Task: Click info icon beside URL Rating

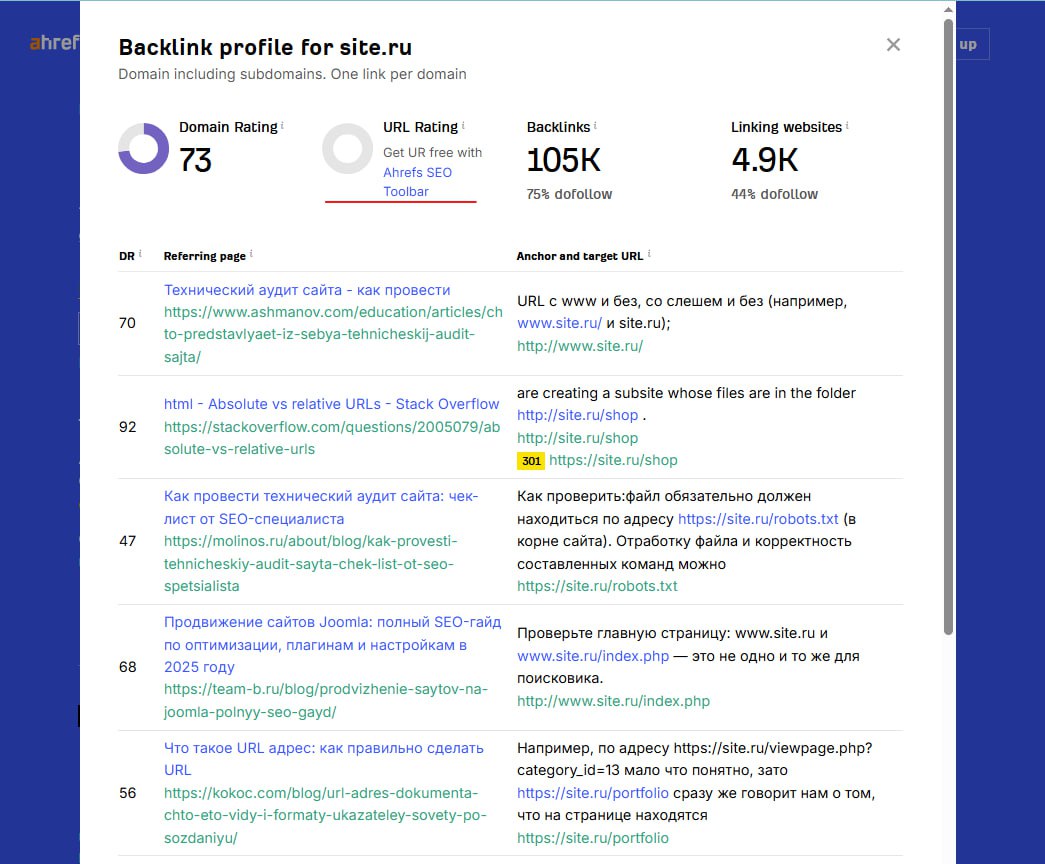Action: 463,126
